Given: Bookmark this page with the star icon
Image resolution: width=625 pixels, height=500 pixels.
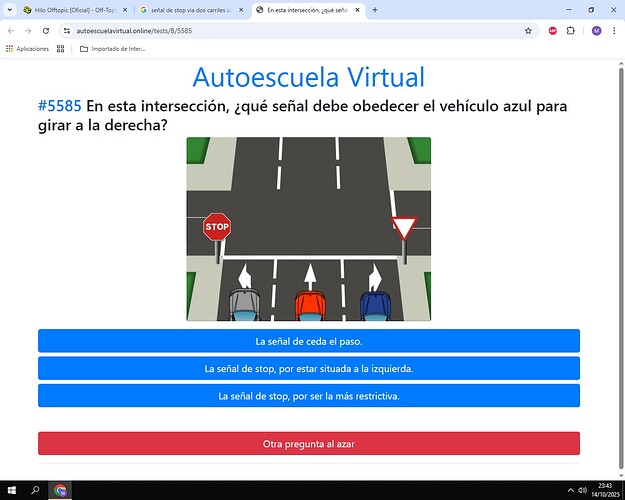Looking at the screenshot, I should pyautogui.click(x=528, y=31).
